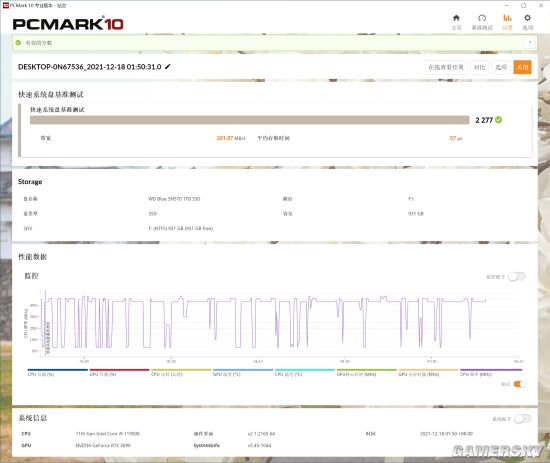Screen dimensions: 550x463
Task: Click the green valid-score check icon
Action: pyautogui.click(x=18, y=43)
